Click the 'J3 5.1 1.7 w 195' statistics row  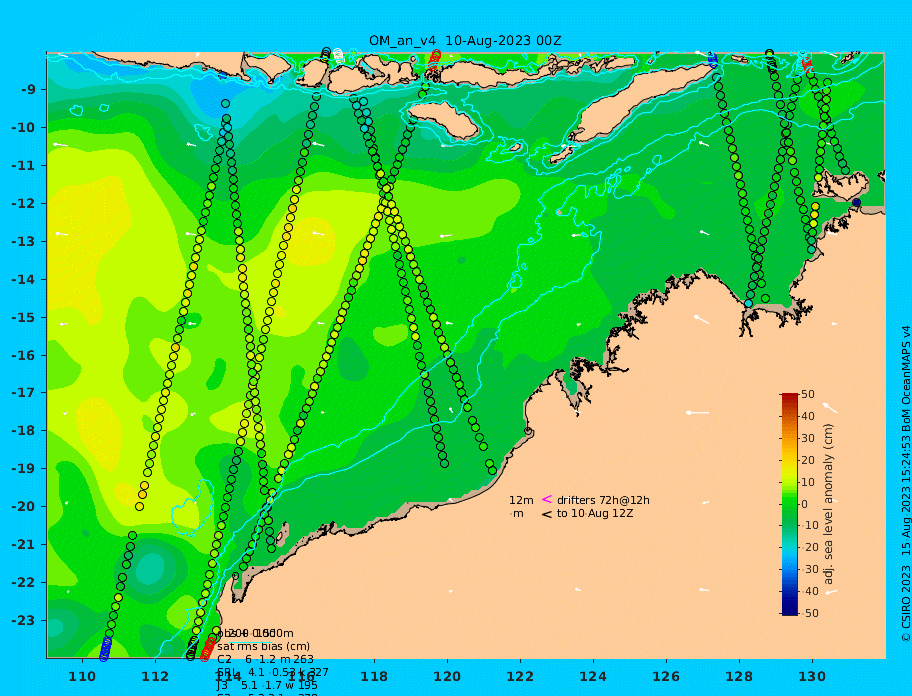click(x=268, y=686)
